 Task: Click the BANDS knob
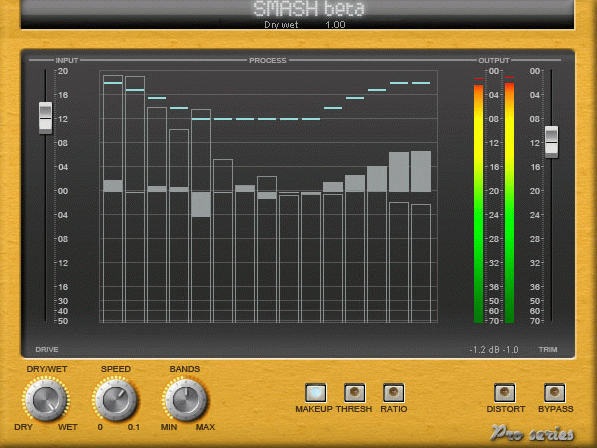(x=186, y=400)
